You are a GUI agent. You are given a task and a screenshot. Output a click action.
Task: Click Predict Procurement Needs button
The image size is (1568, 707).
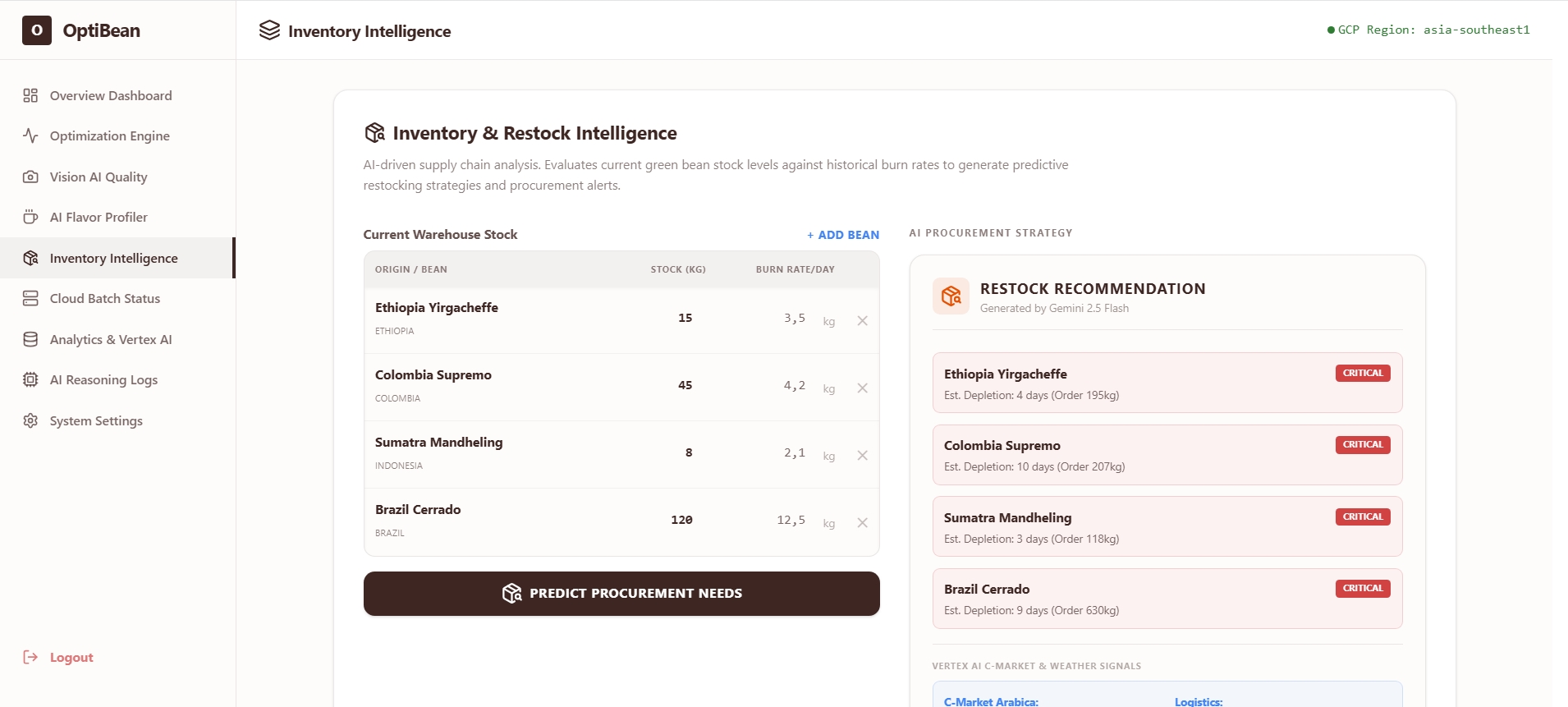[x=621, y=594]
